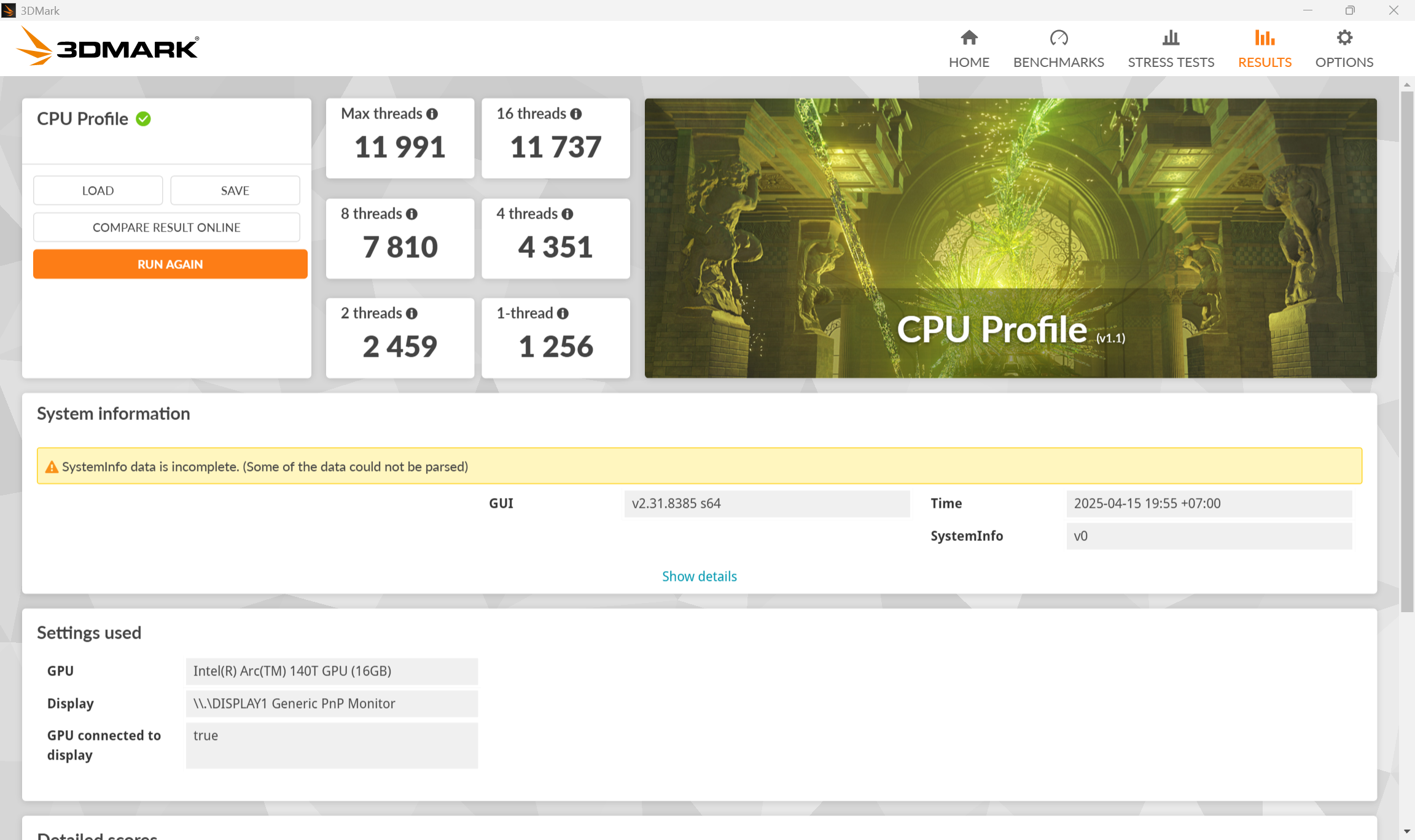
Task: Click the green valid result checkmark
Action: click(x=143, y=119)
